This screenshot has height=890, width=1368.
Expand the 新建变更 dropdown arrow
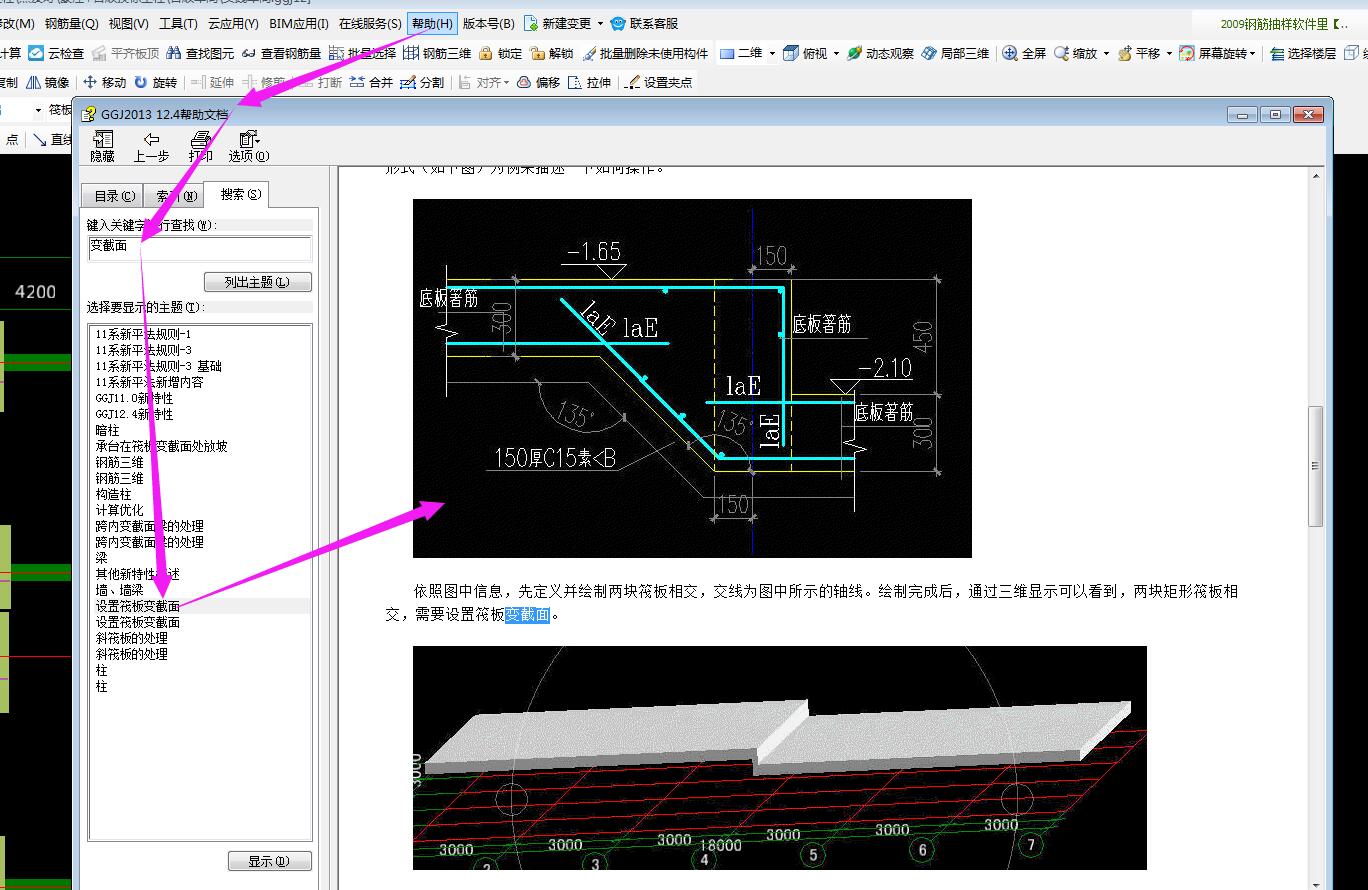[x=600, y=24]
